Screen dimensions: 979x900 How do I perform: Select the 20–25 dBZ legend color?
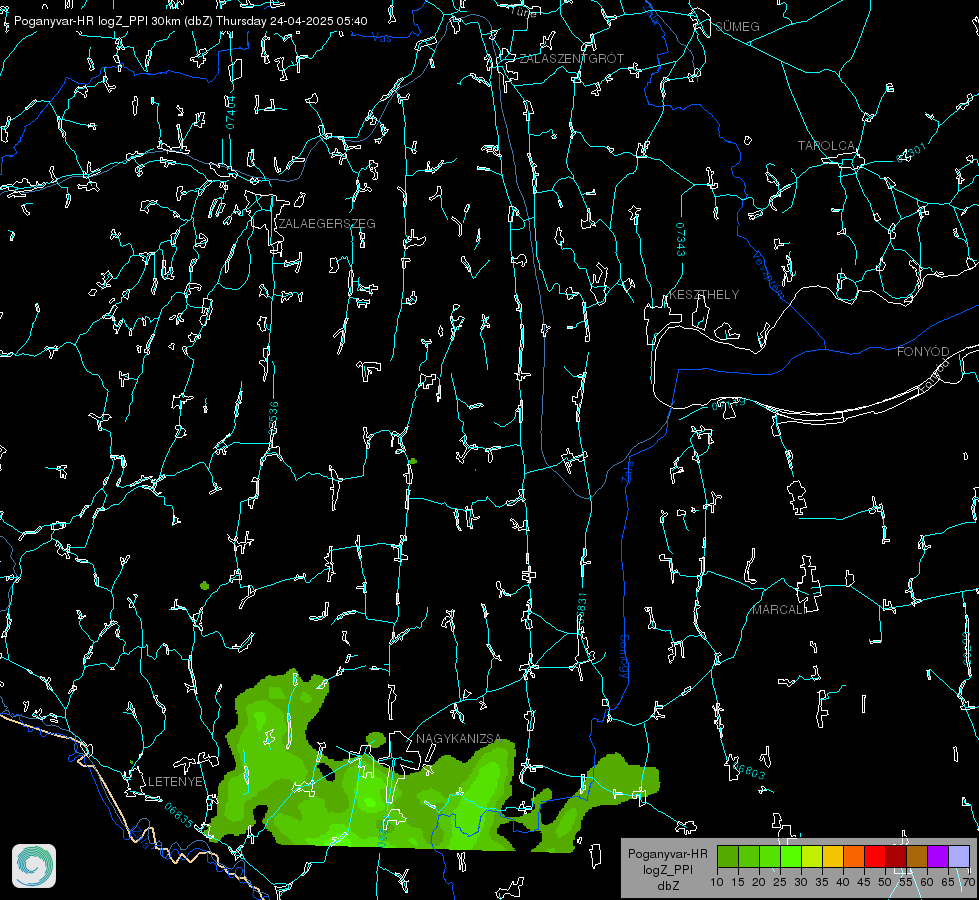tap(770, 856)
